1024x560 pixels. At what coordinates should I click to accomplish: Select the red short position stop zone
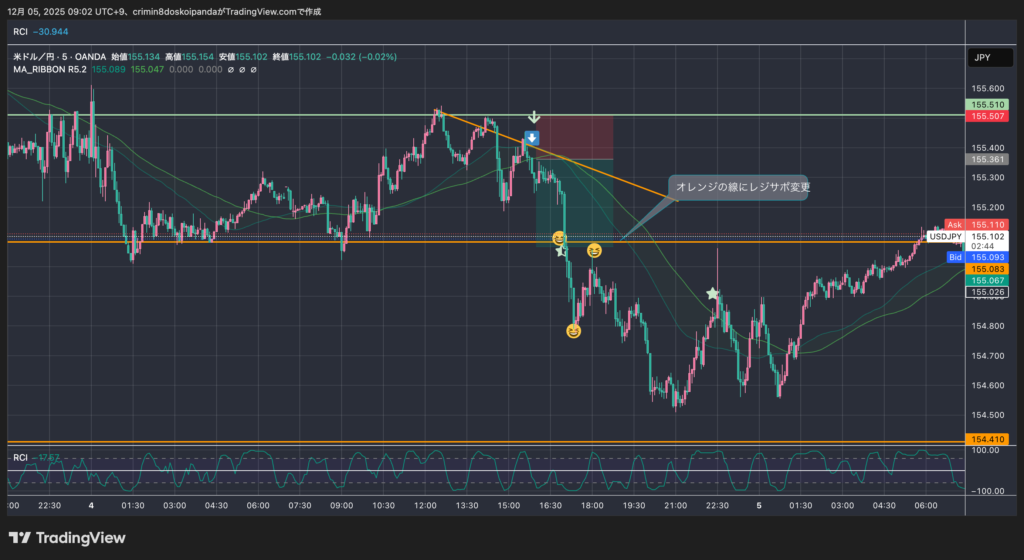point(574,137)
